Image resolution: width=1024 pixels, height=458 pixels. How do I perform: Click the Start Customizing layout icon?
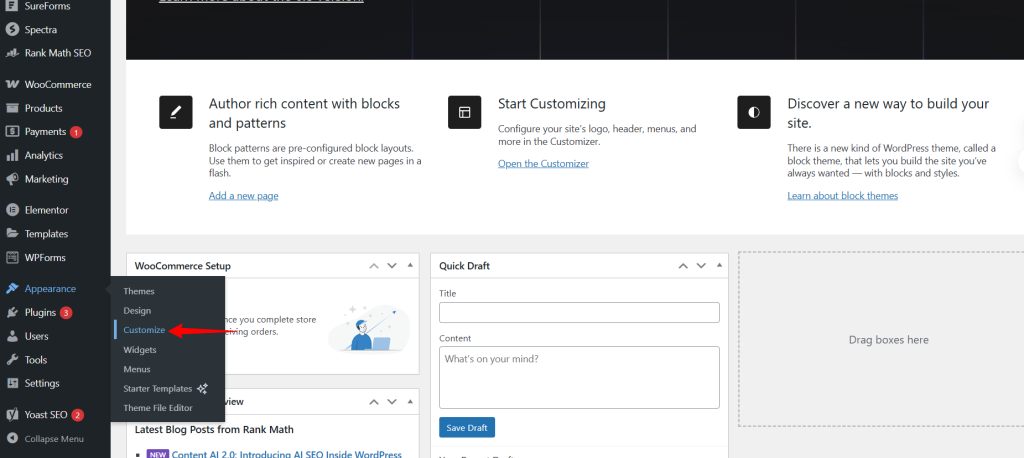coord(464,112)
